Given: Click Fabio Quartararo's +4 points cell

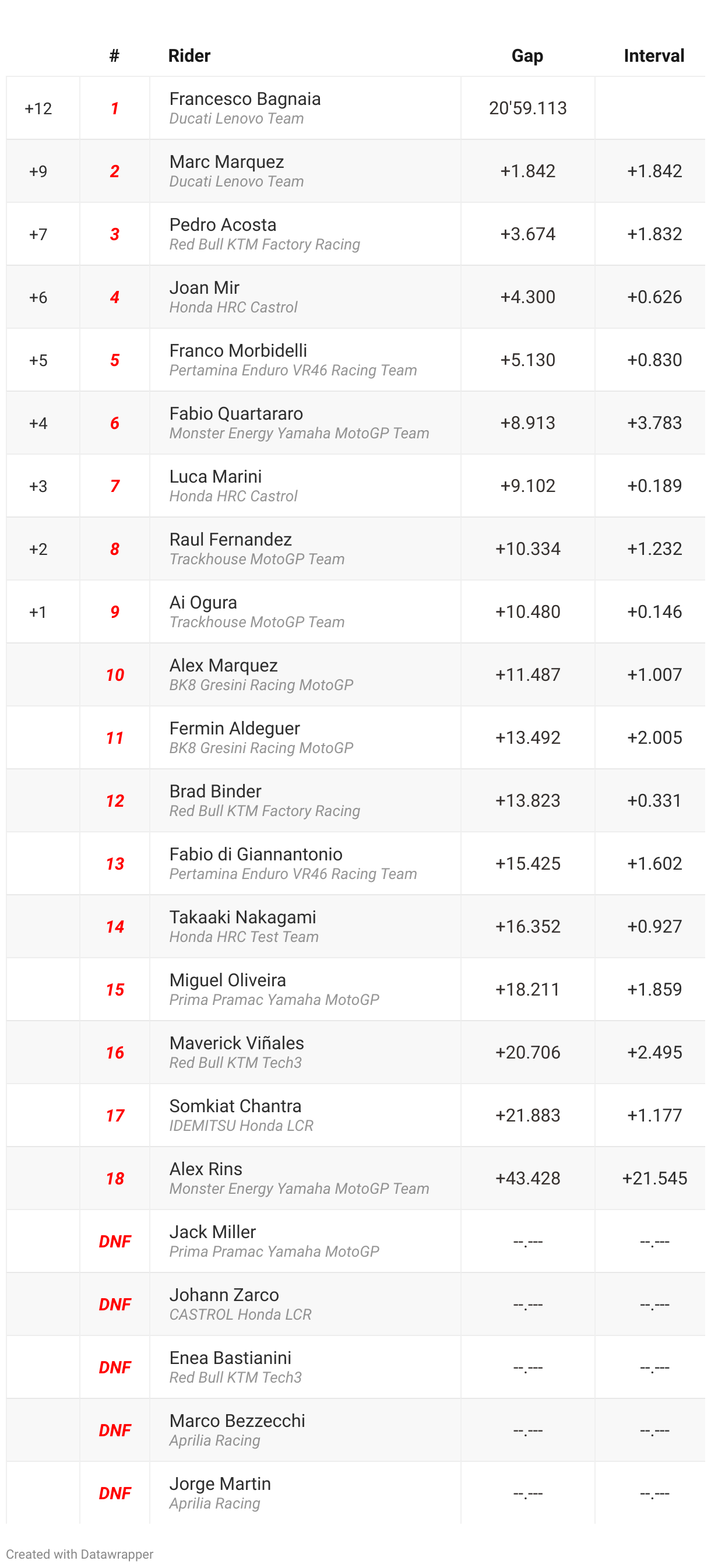Looking at the screenshot, I should [x=38, y=423].
